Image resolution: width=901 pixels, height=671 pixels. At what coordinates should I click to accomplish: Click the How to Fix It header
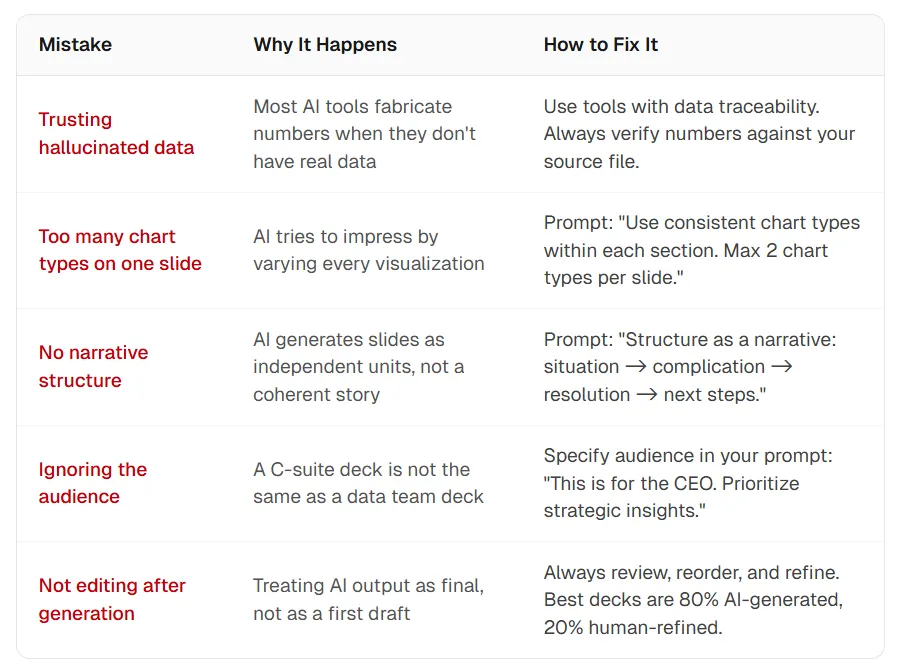click(x=600, y=45)
